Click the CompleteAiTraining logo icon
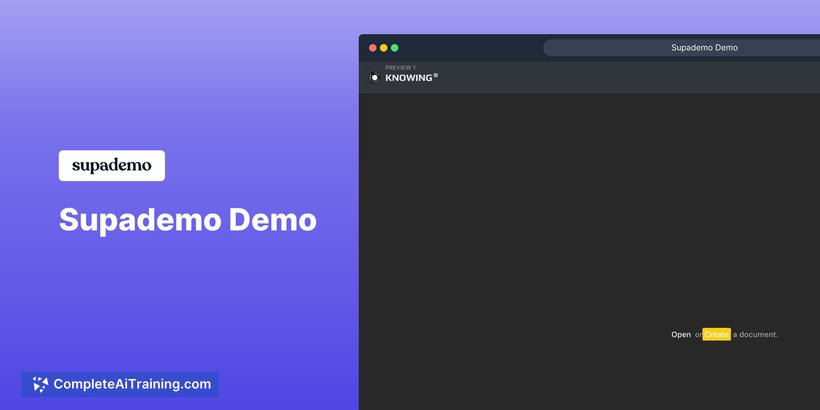The image size is (820, 410). tap(40, 384)
